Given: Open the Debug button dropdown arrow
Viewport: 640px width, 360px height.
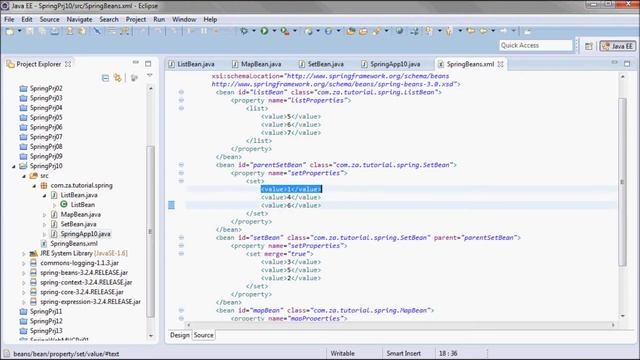Looking at the screenshot, I should click(253, 31).
